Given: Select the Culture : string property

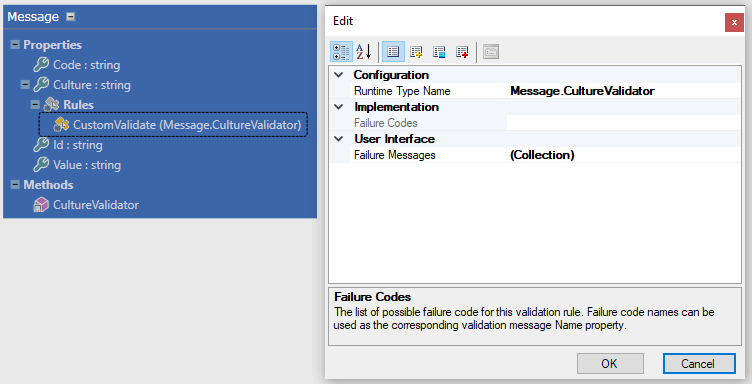Looking at the screenshot, I should click(x=92, y=85).
